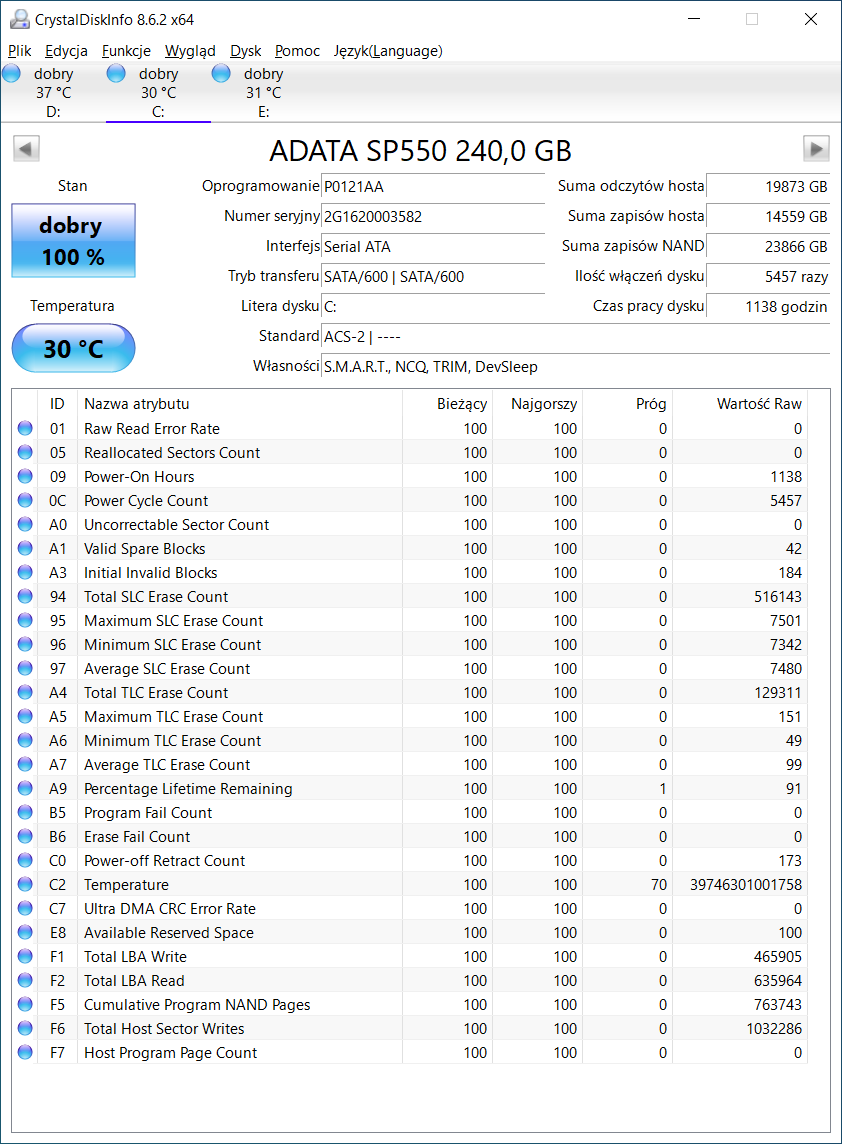Click status icon for Power-off Retract Count
The width and height of the screenshot is (842, 1144).
(x=25, y=860)
